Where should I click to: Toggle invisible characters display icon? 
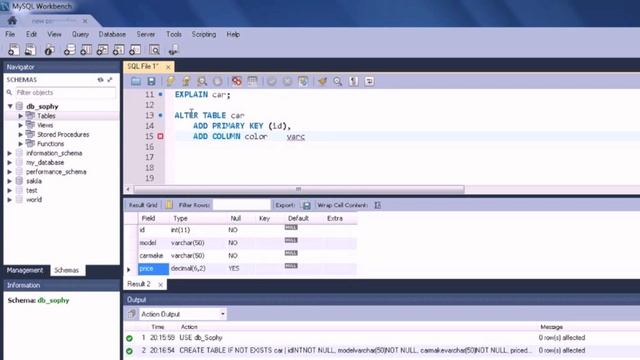(353, 81)
